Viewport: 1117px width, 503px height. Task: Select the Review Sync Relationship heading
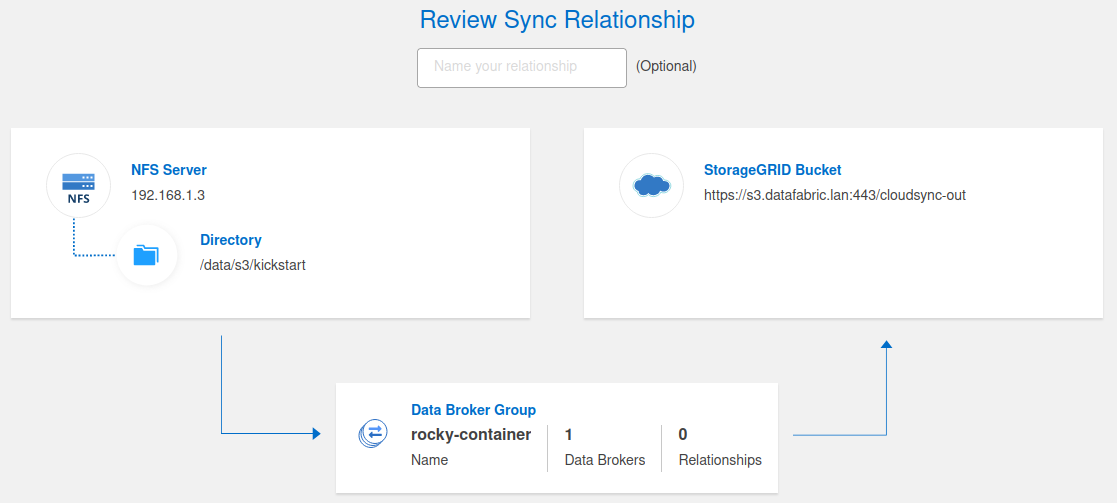pyautogui.click(x=557, y=20)
